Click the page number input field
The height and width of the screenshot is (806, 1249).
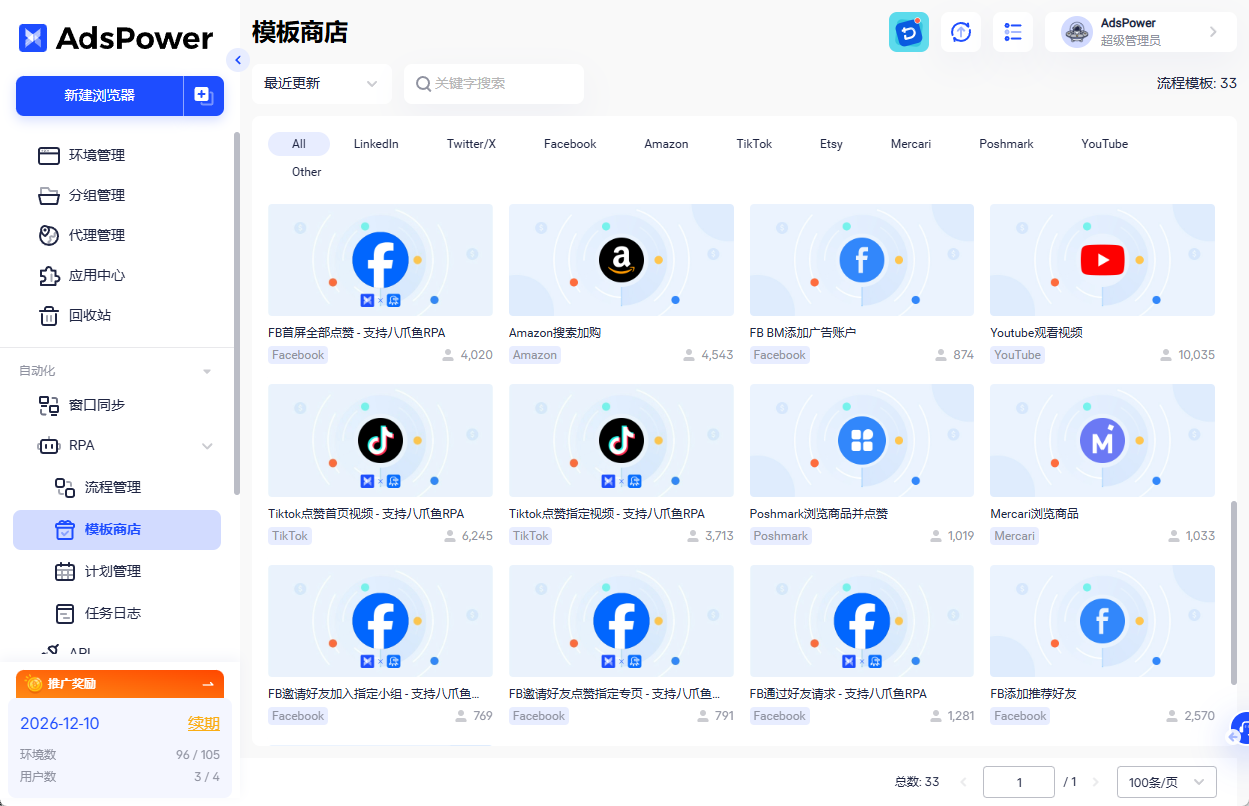click(1019, 782)
